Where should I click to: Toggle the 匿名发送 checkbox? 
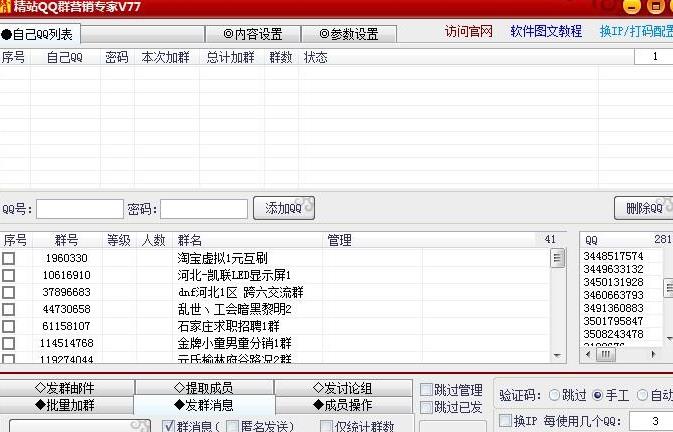[232, 426]
